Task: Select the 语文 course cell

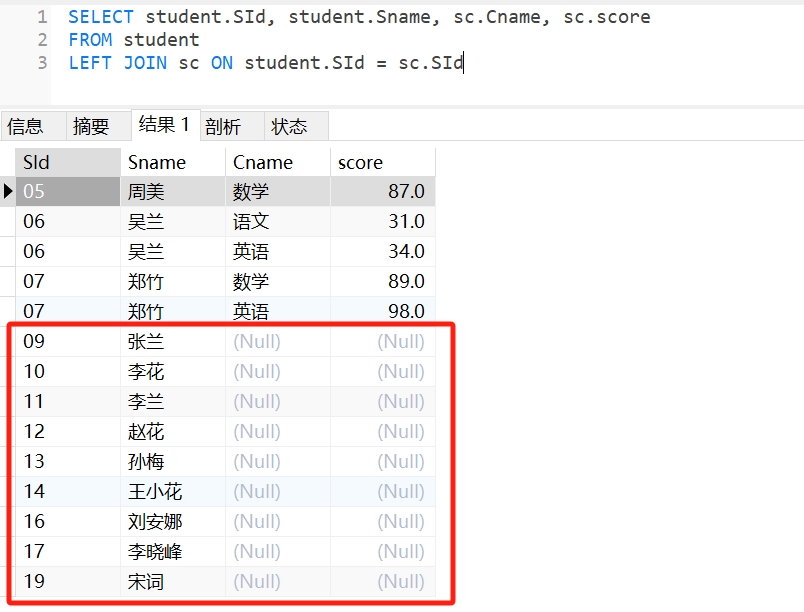Action: pos(277,222)
